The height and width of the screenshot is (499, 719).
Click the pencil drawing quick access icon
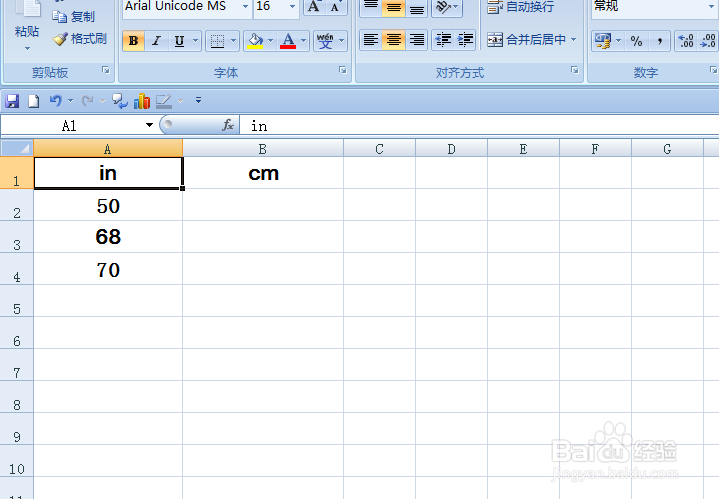(x=164, y=101)
